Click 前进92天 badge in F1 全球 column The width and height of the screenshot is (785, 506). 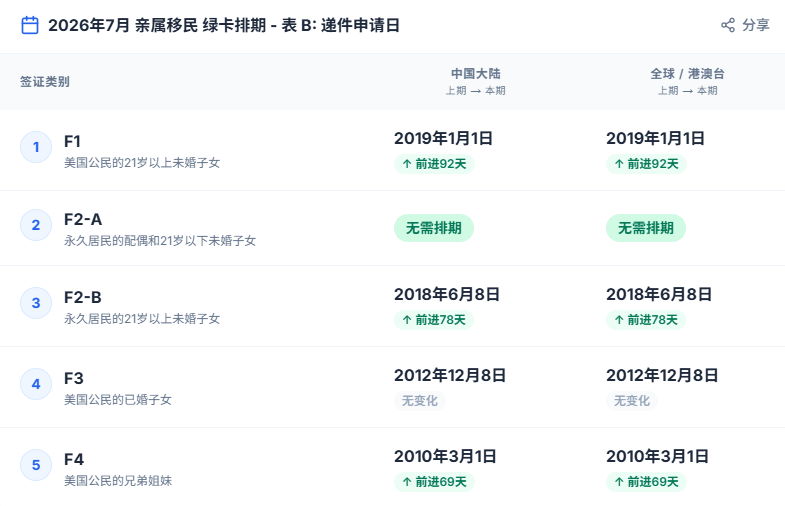pyautogui.click(x=646, y=164)
